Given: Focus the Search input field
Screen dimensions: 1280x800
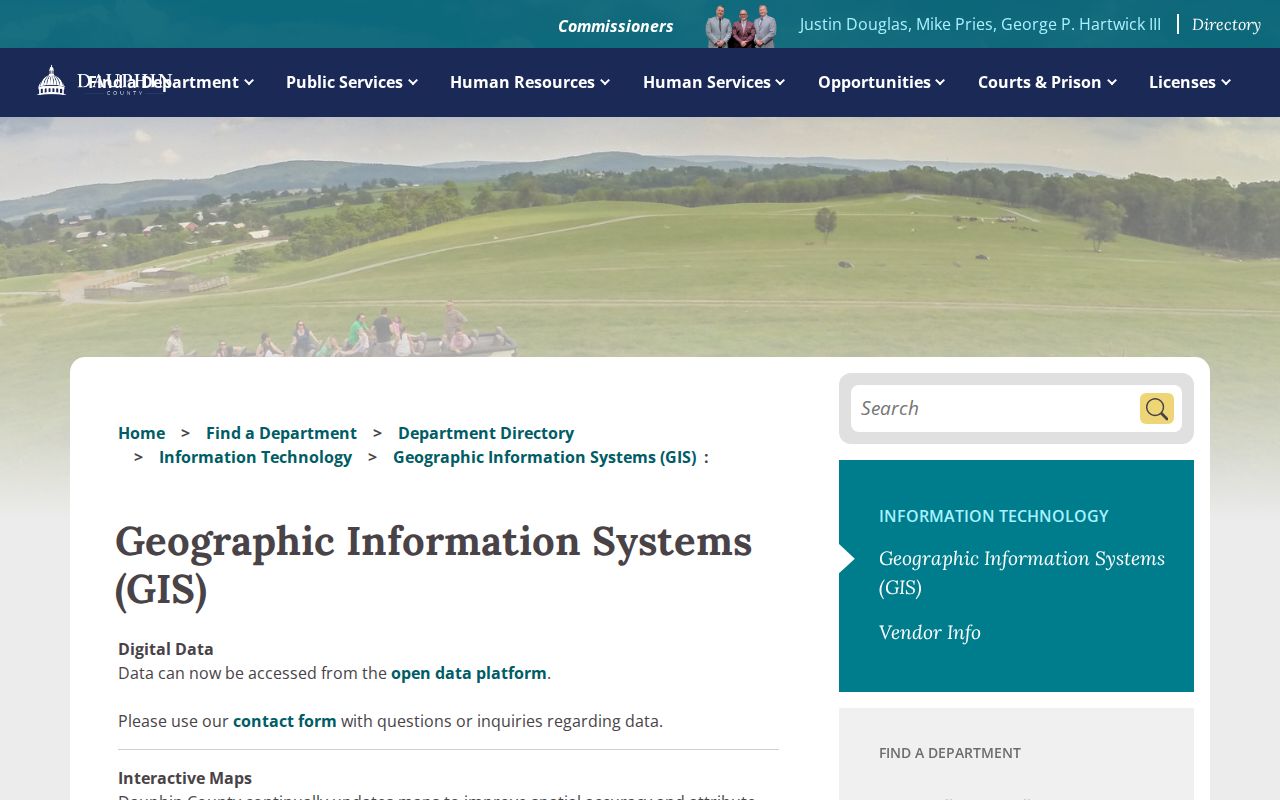Looking at the screenshot, I should pyautogui.click(x=995, y=408).
